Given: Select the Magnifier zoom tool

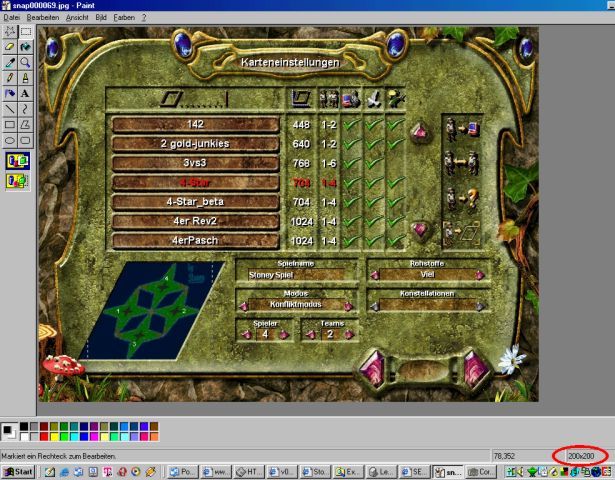Looking at the screenshot, I should tap(25, 63).
